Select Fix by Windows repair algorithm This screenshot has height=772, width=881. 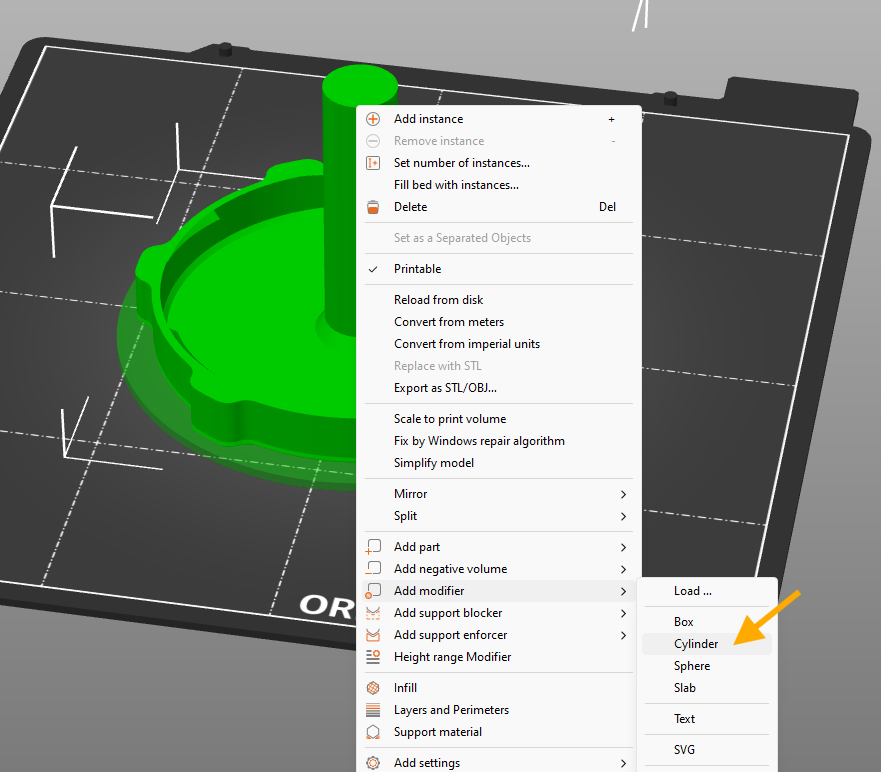tap(479, 441)
